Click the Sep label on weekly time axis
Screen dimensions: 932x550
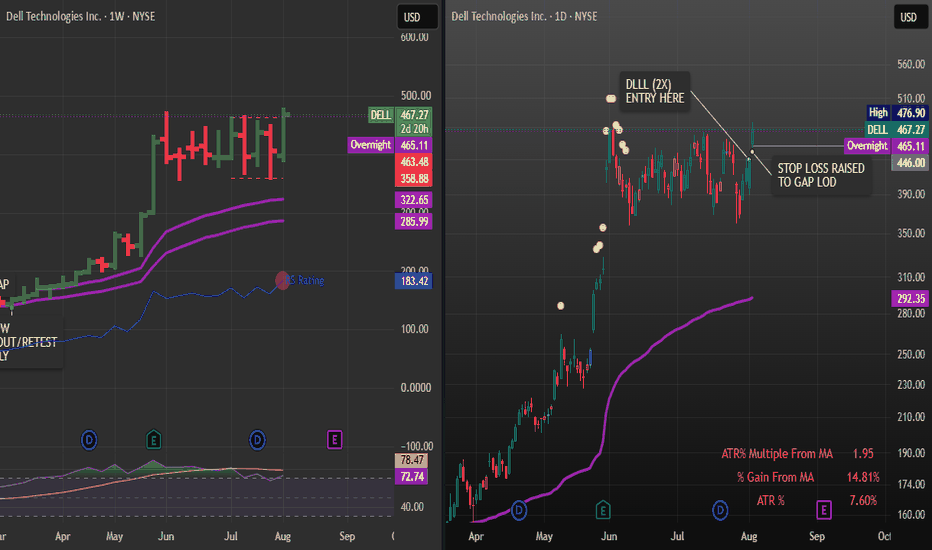[347, 536]
